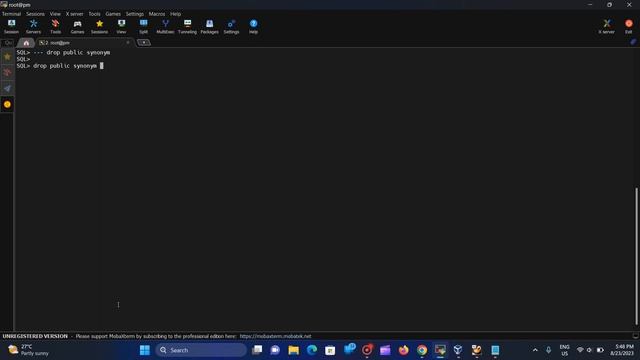Open the Sessions star icon in toolbar

pyautogui.click(x=100, y=27)
